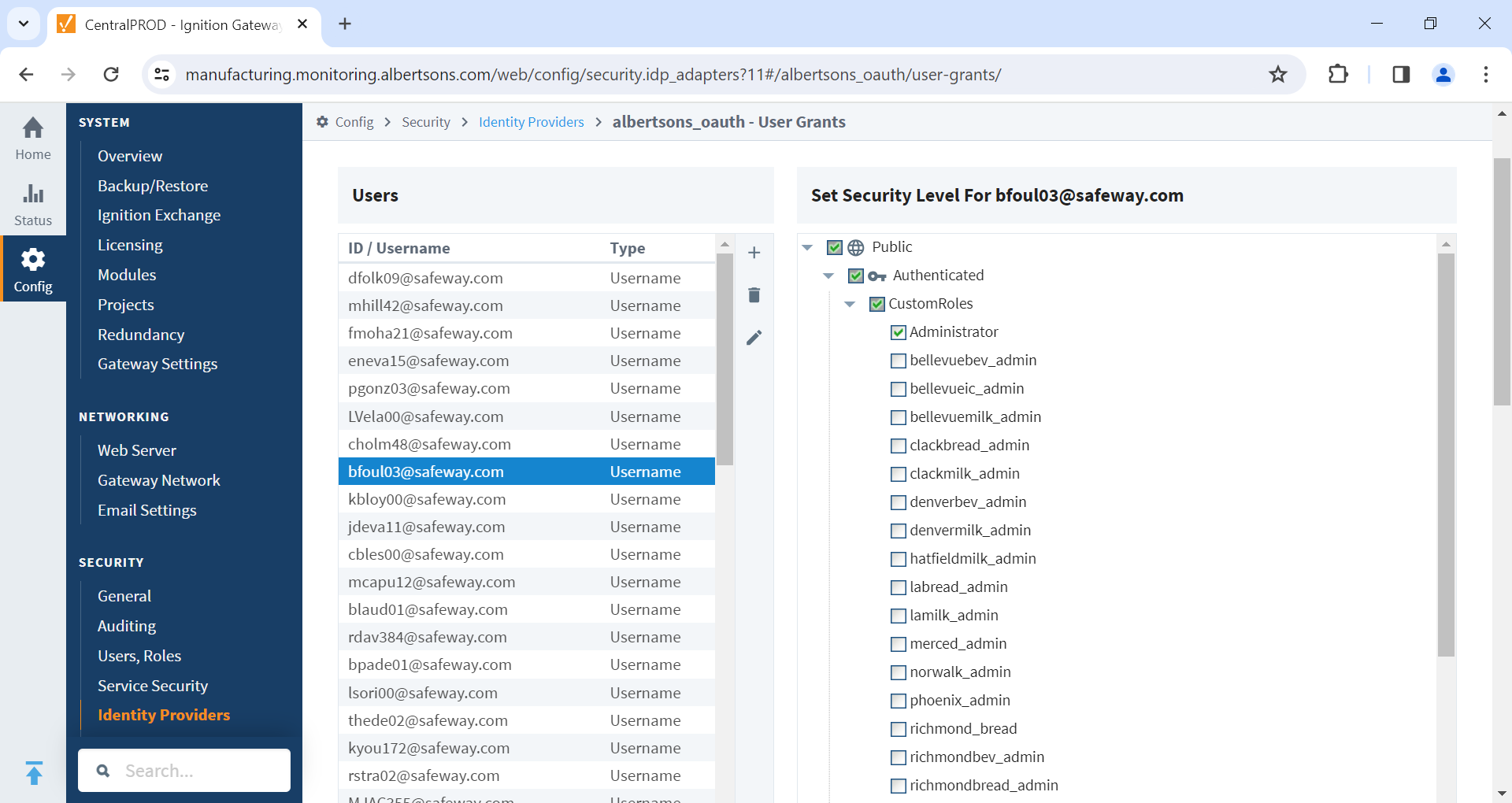Click the main page vertical scrollbar
The image size is (1512, 803).
[x=1502, y=282]
